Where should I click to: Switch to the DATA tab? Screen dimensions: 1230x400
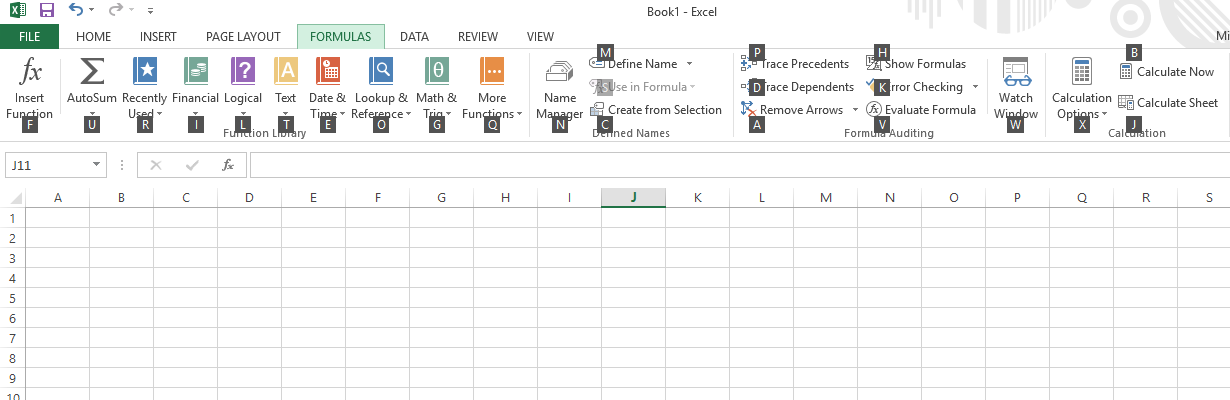coord(414,37)
